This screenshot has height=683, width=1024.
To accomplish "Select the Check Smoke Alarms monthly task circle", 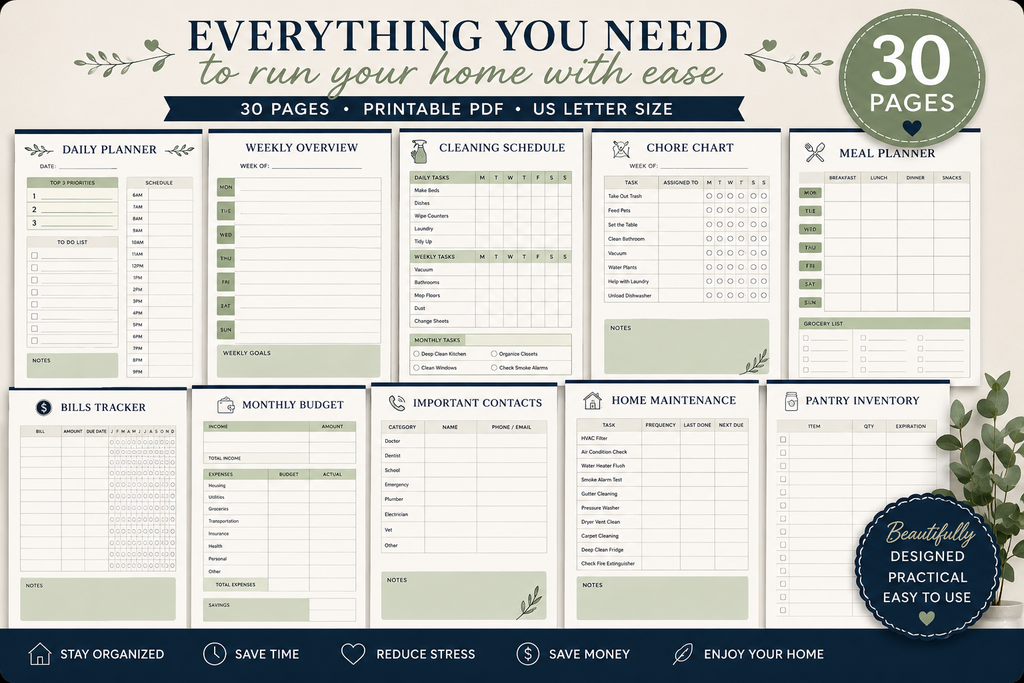I will (x=494, y=368).
